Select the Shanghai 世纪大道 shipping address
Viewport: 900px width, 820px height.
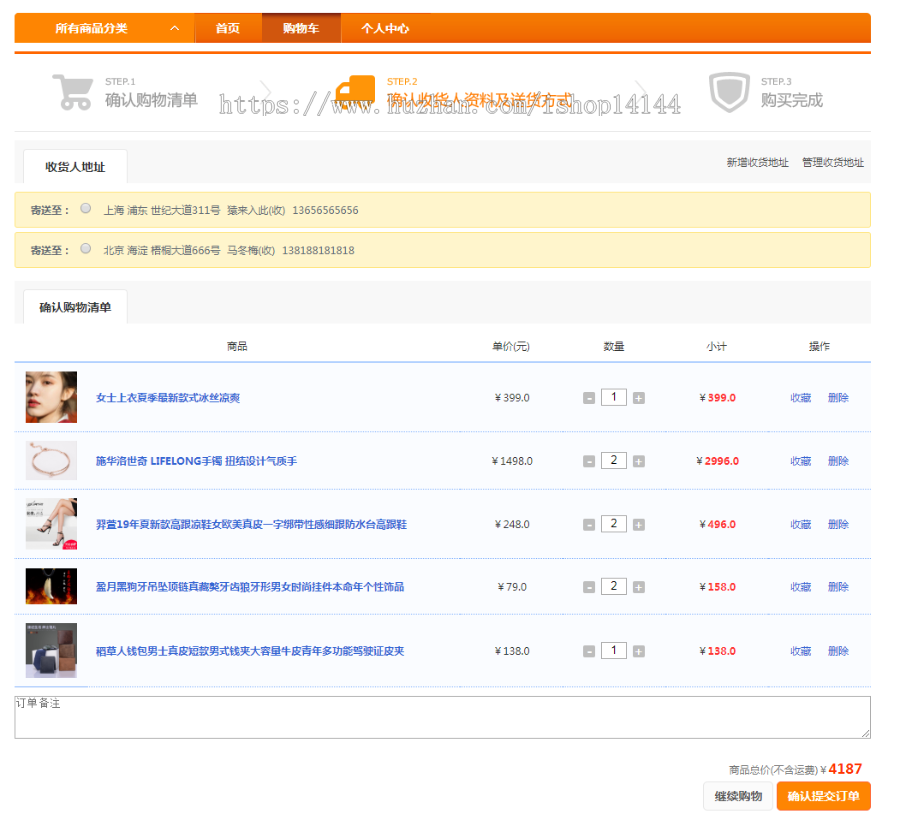click(86, 209)
